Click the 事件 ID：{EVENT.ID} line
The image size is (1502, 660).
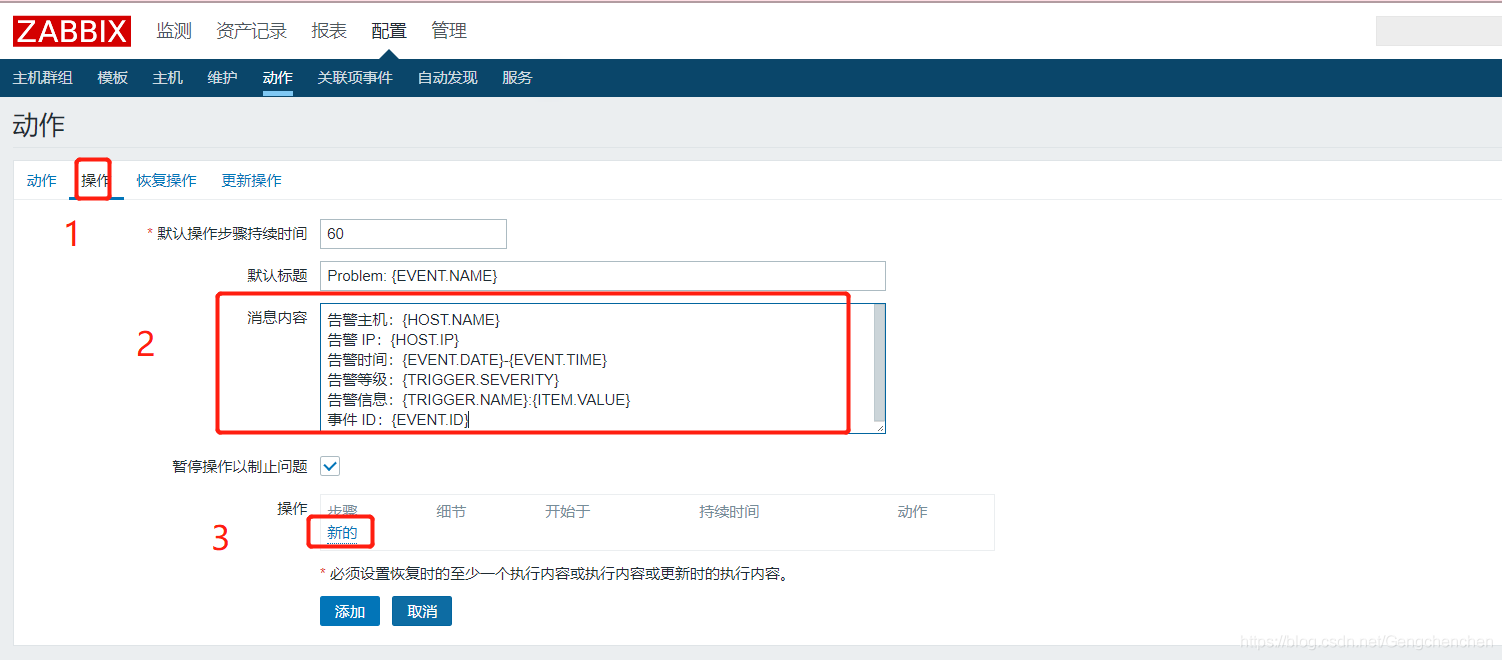pos(398,419)
